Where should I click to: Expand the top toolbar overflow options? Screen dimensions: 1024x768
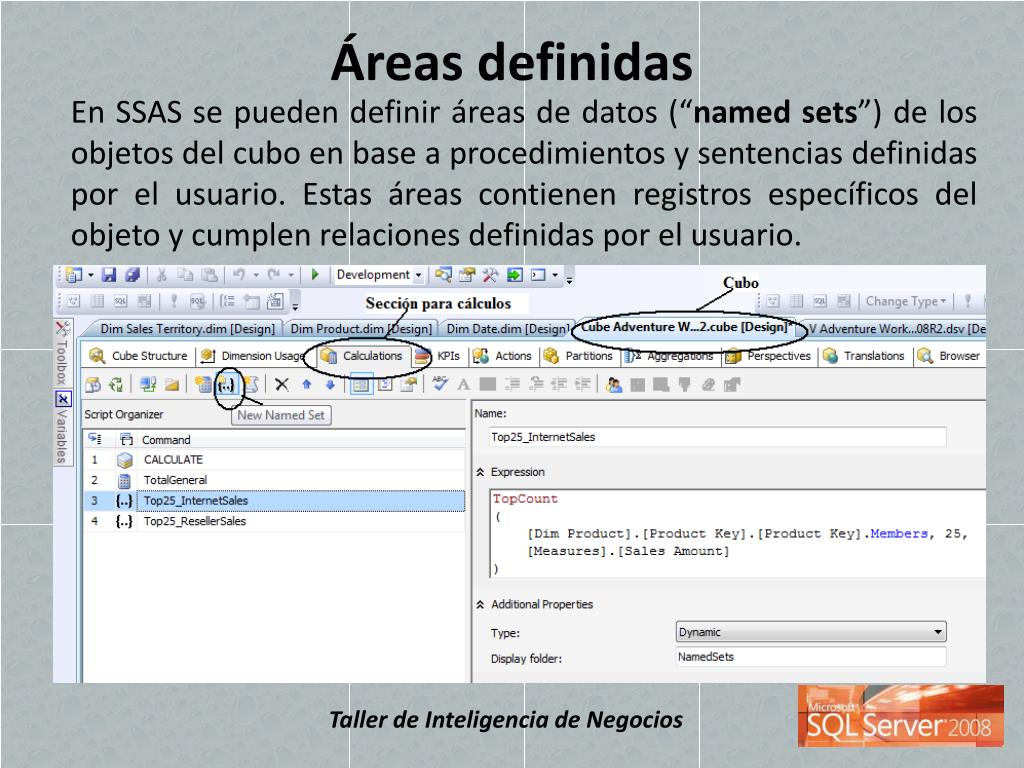pyautogui.click(x=569, y=280)
